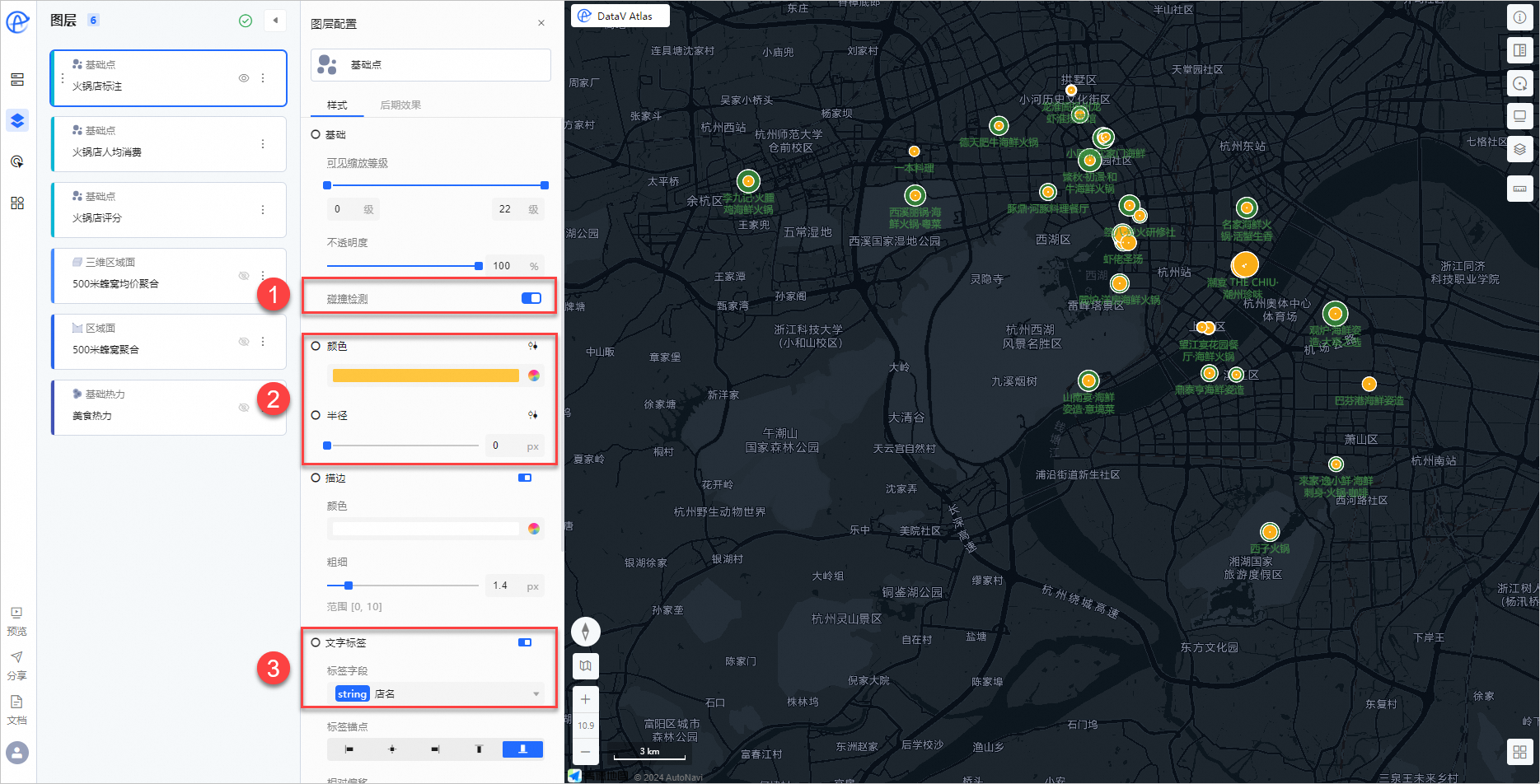Open more options for 火锅店人均消费 layer
Image resolution: width=1540 pixels, height=784 pixels.
click(x=263, y=144)
